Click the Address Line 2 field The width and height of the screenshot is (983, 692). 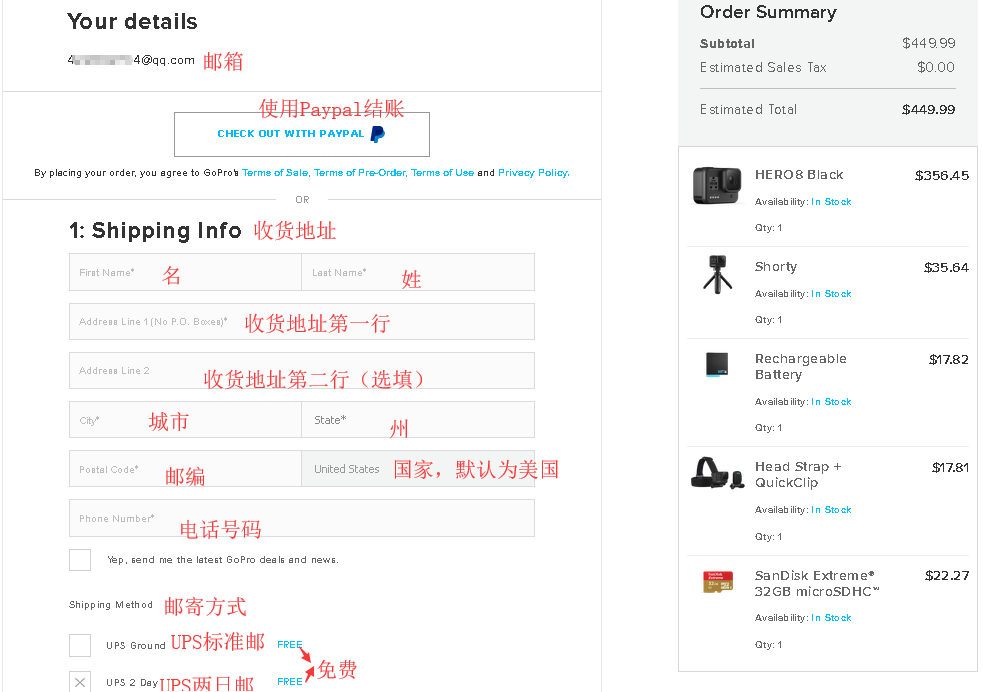click(x=302, y=370)
